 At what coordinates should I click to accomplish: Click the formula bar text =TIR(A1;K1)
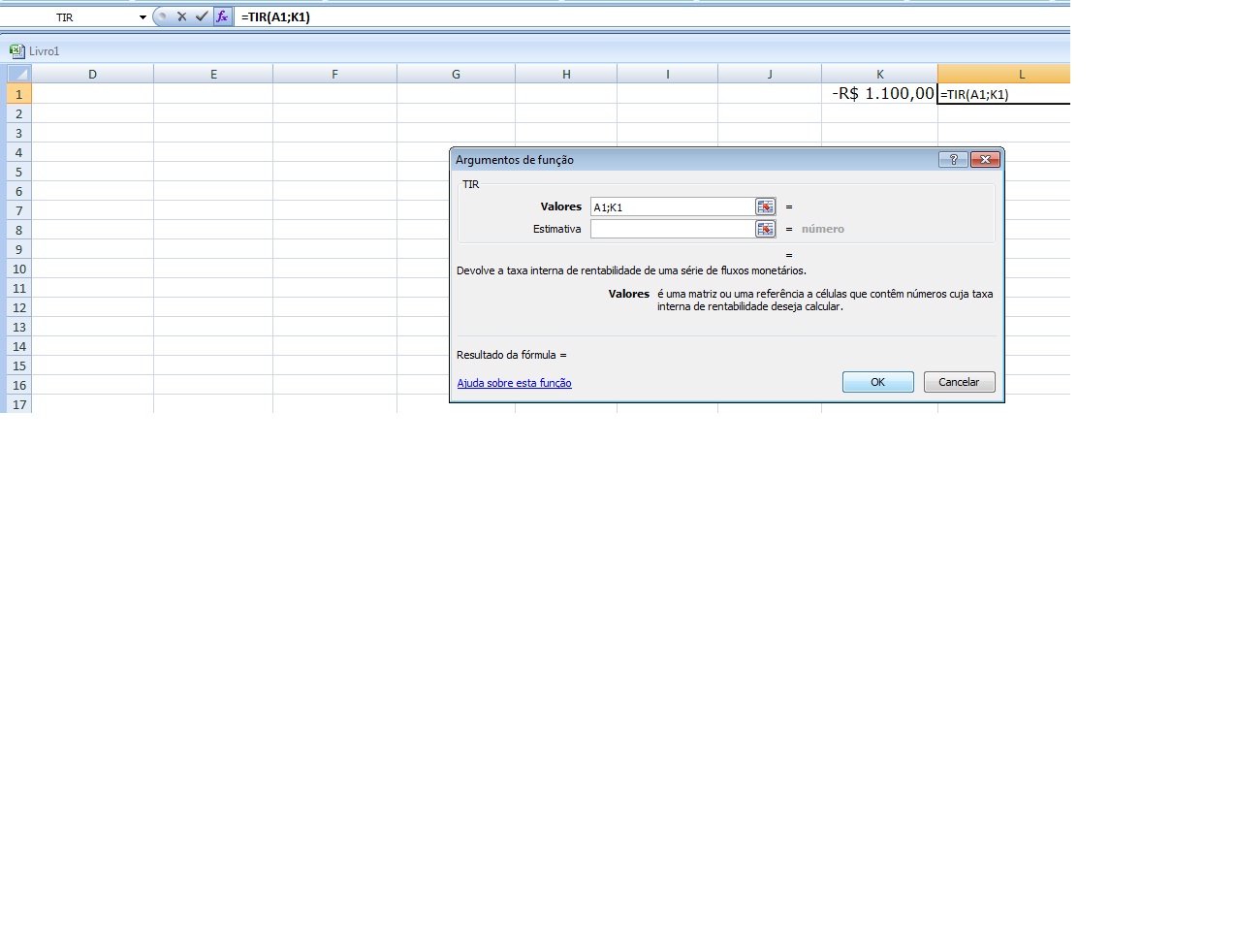coord(276,16)
